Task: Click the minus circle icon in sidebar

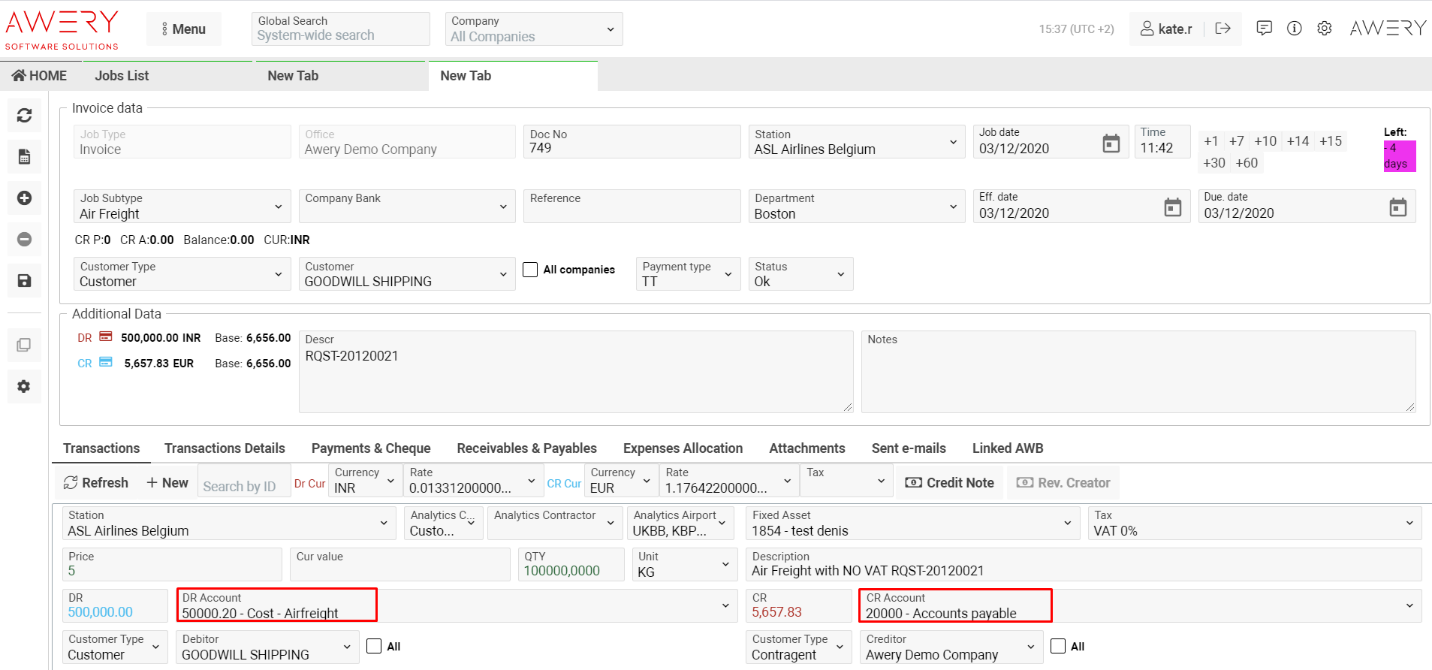Action: [24, 239]
